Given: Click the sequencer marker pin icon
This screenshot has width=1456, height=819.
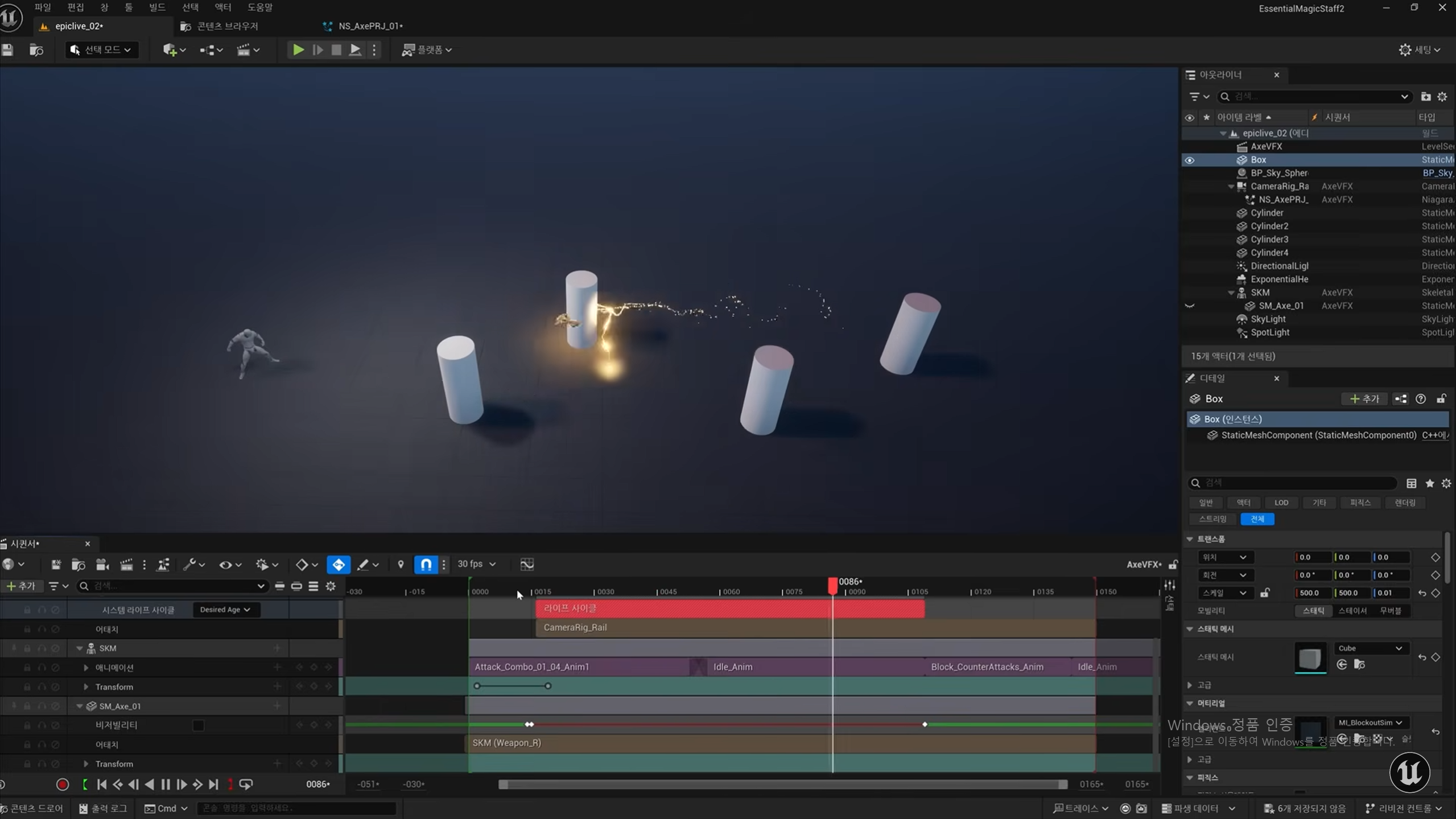Looking at the screenshot, I should [401, 564].
